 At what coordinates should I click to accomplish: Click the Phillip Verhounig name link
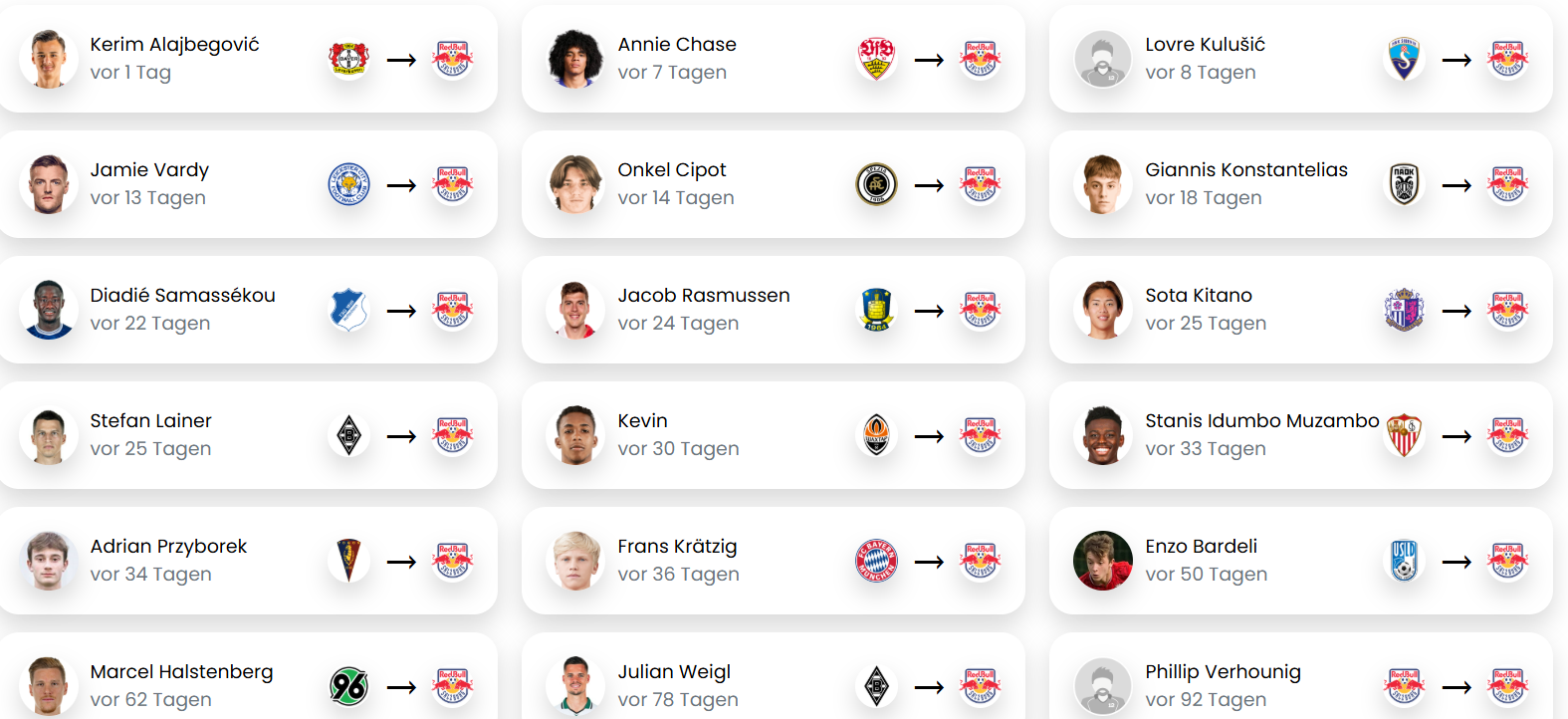(x=1223, y=672)
